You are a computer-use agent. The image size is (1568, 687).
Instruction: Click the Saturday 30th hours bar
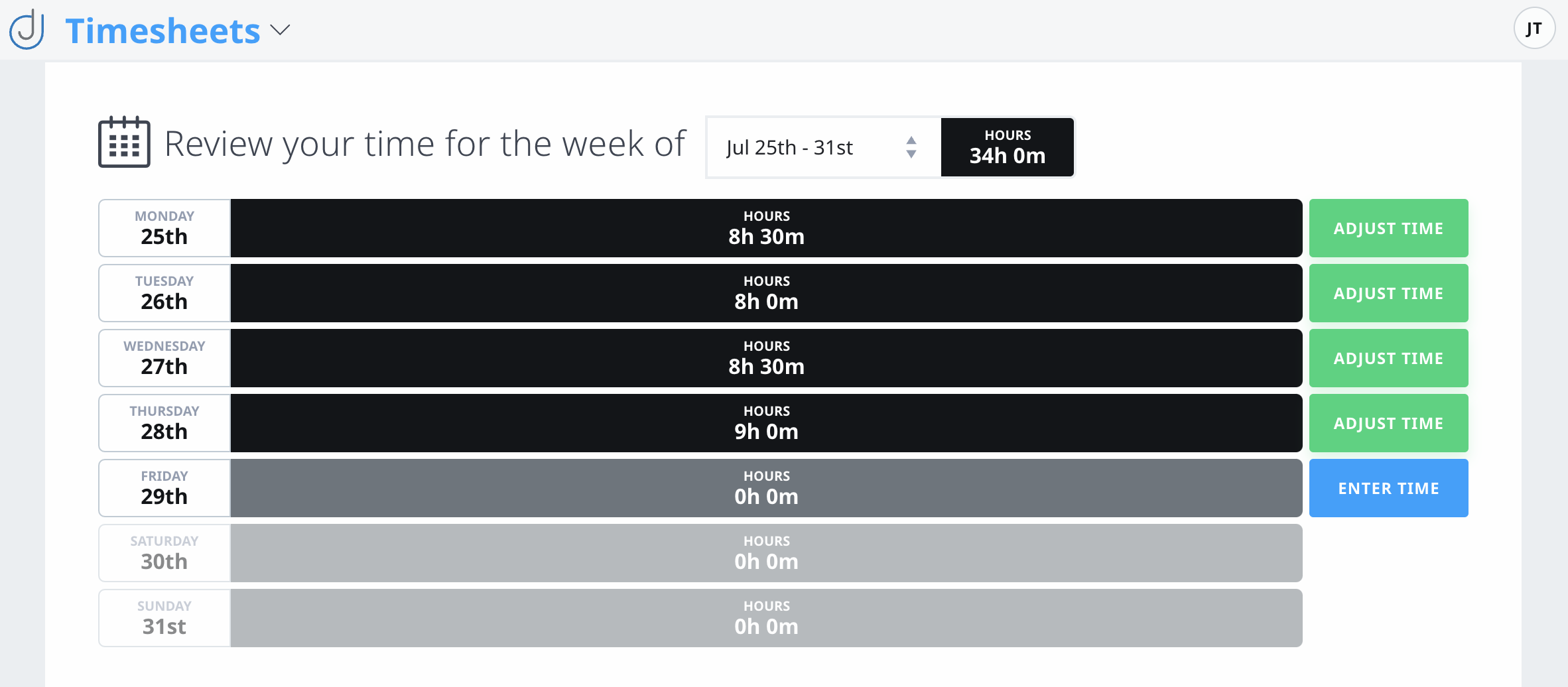[x=766, y=552]
